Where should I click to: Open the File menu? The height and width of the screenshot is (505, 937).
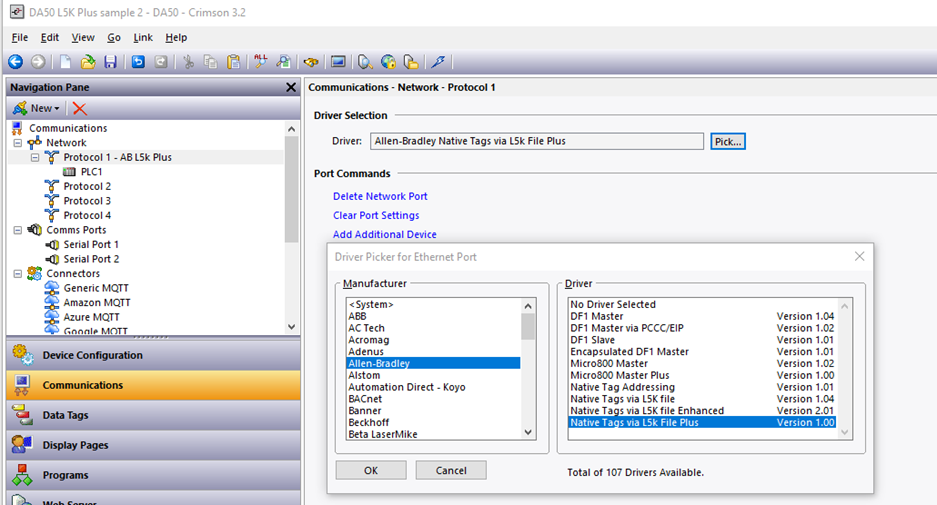(20, 37)
